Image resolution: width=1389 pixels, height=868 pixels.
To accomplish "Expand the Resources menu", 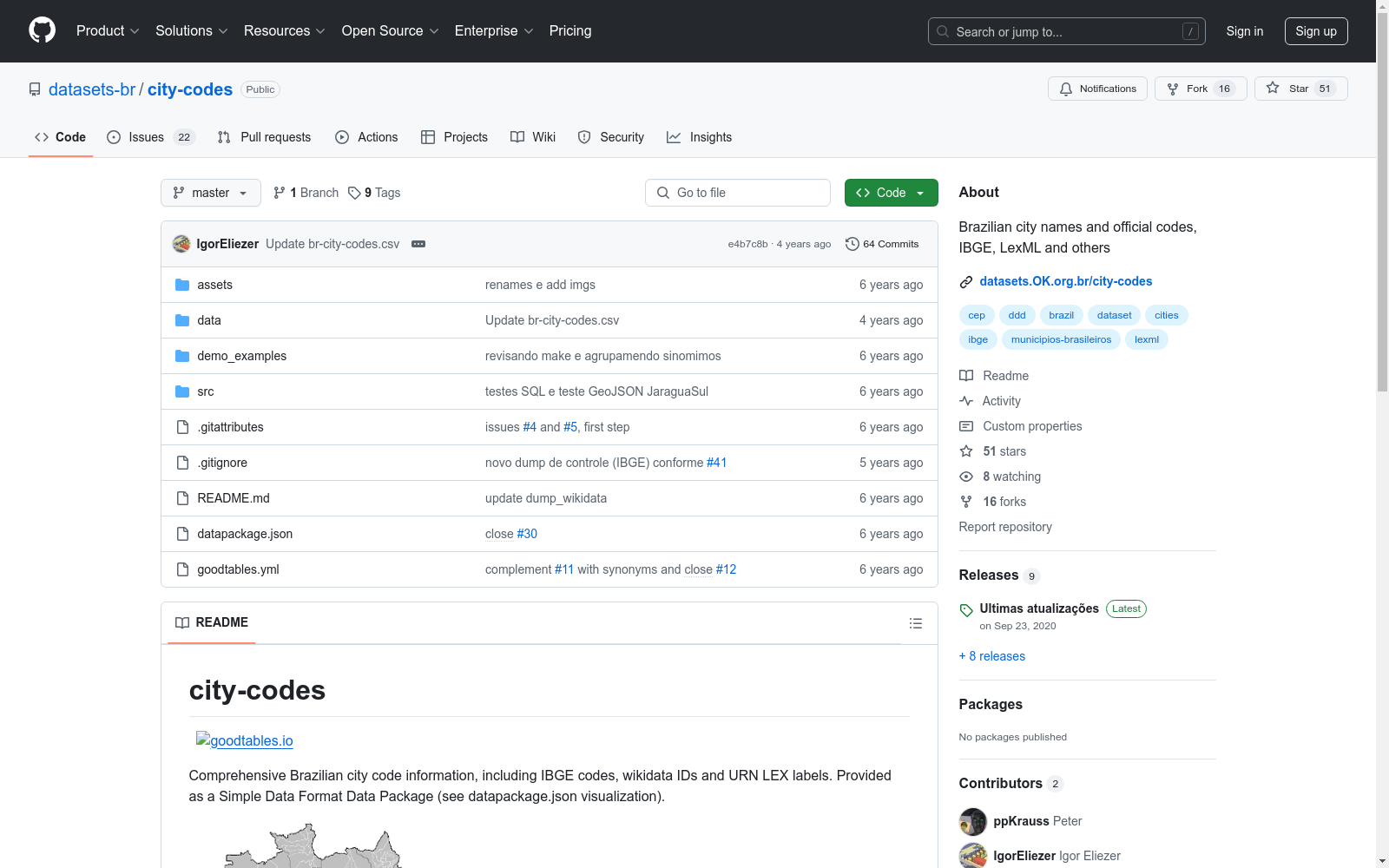I will tap(285, 30).
